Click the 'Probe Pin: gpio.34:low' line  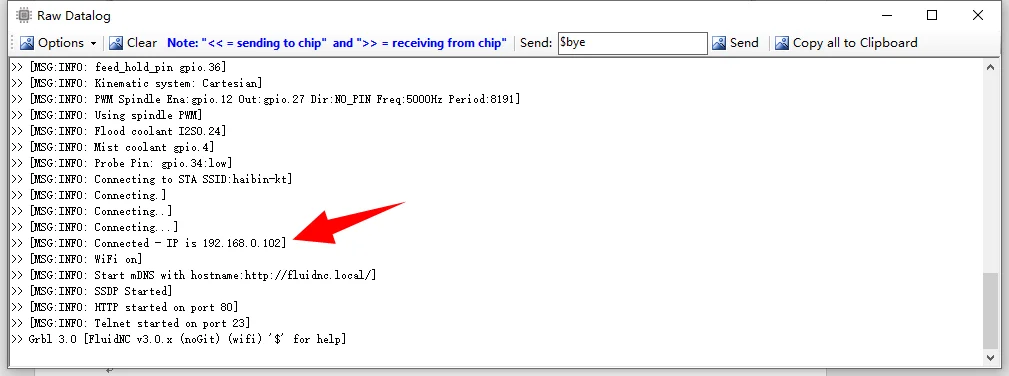click(x=122, y=163)
